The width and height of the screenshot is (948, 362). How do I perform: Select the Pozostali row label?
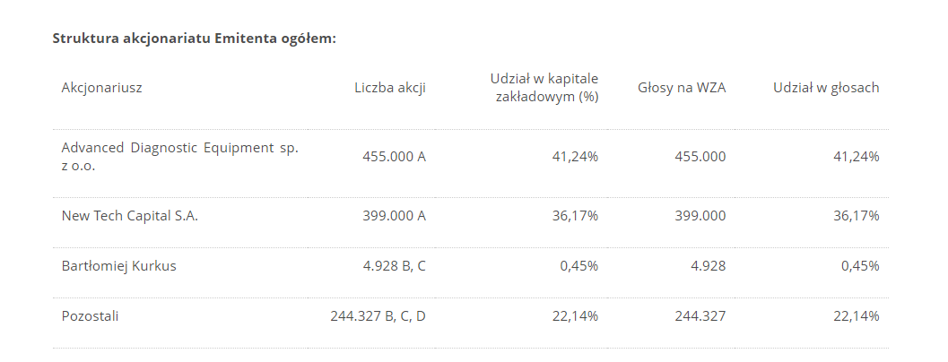pos(90,316)
